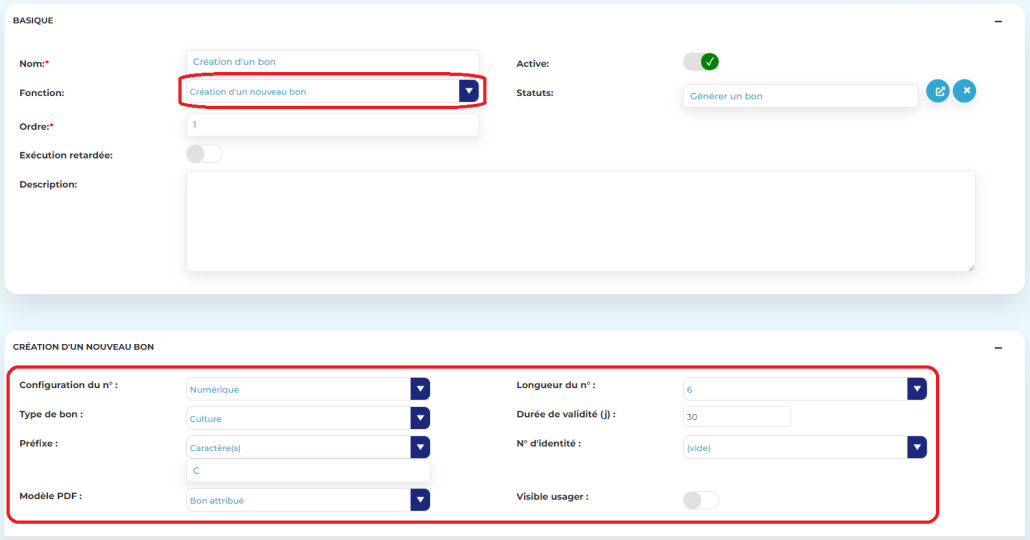Screen dimensions: 1030x540
Task: Click the Ordre input field
Action: coord(332,125)
